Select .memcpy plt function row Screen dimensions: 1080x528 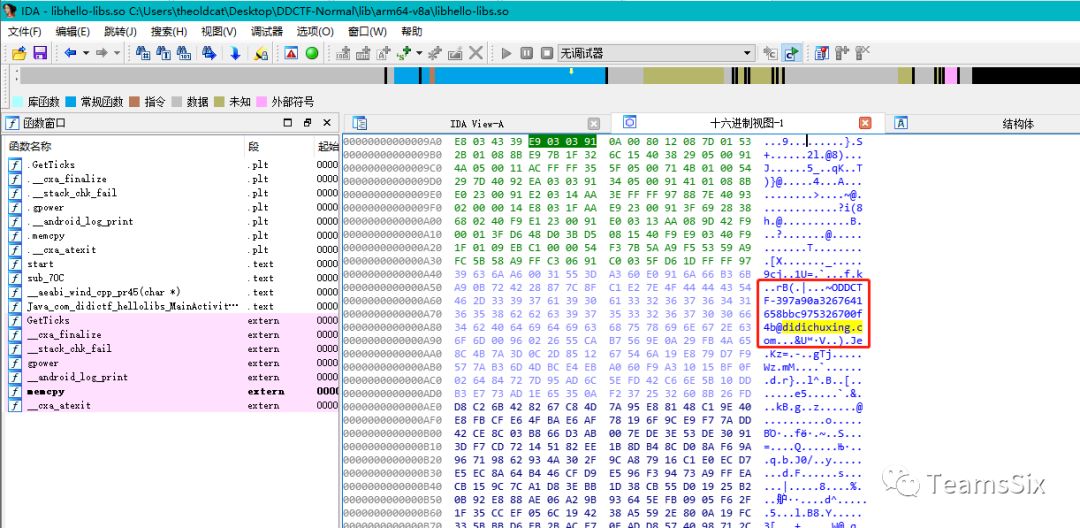click(x=173, y=235)
